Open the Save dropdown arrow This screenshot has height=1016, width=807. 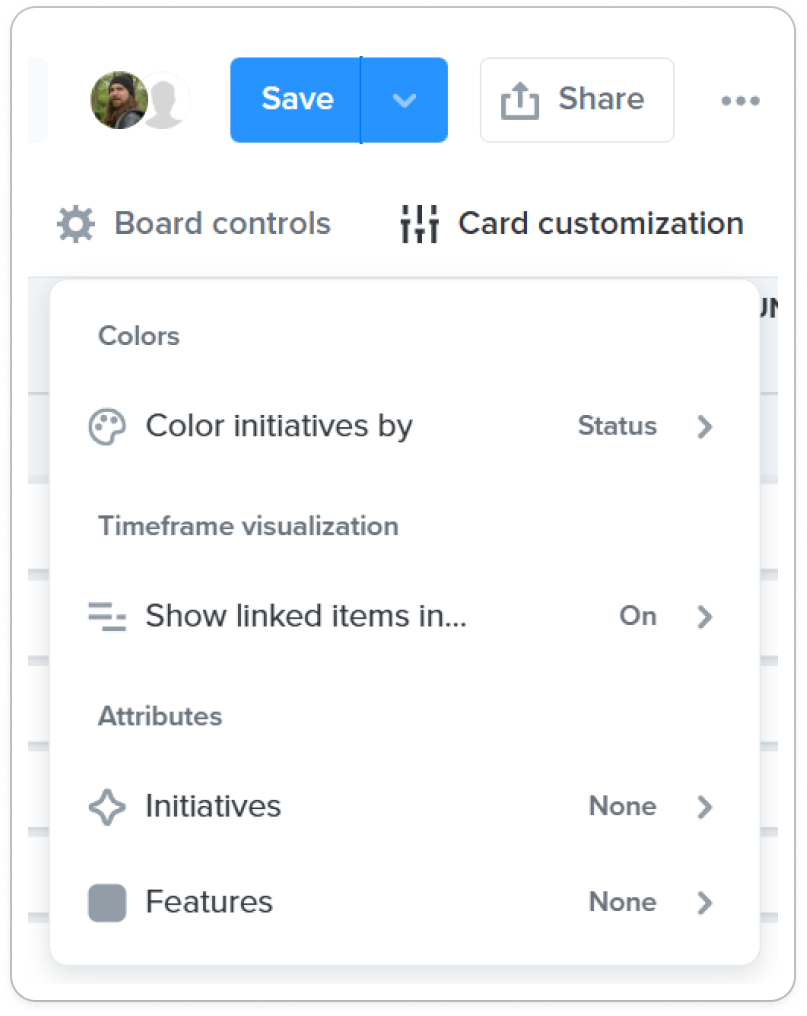(404, 100)
